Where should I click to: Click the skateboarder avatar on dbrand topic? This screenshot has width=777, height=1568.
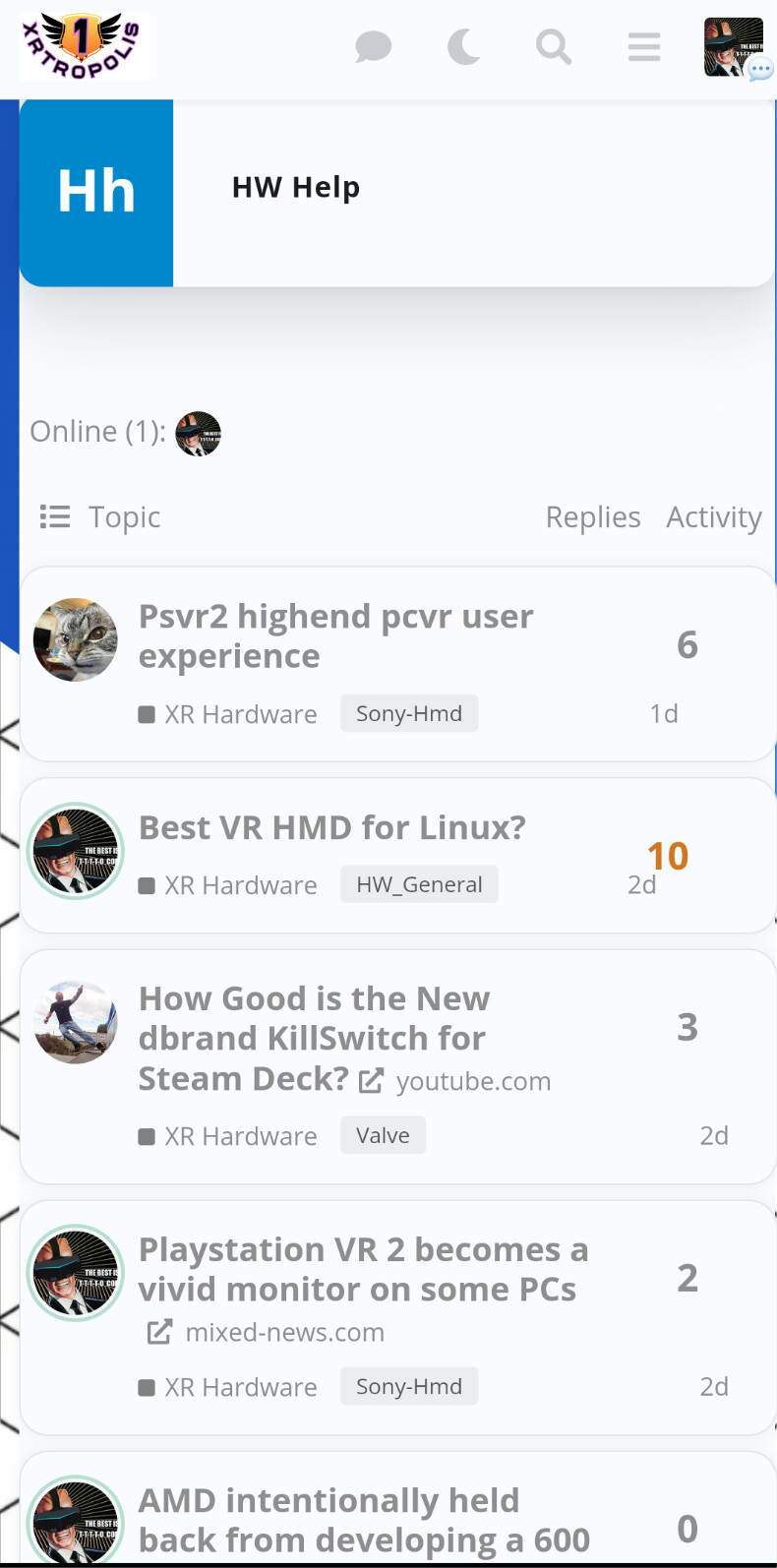pos(76,1022)
